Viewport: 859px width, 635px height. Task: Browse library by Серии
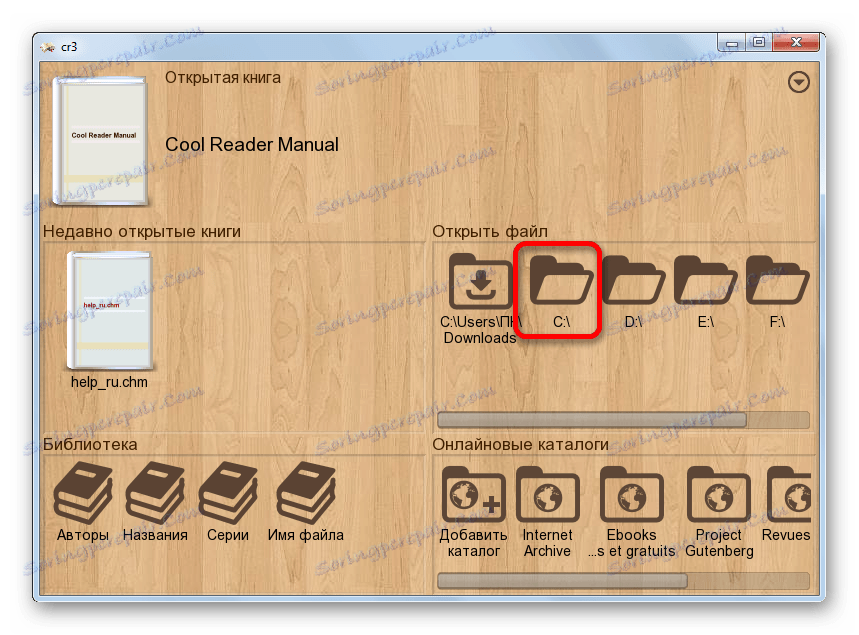[227, 493]
